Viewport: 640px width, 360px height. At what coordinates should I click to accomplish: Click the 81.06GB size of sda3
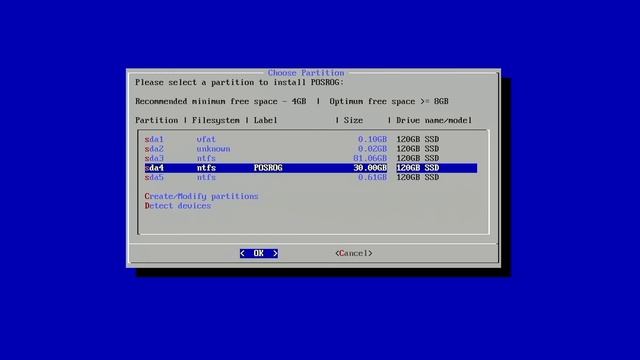370,158
